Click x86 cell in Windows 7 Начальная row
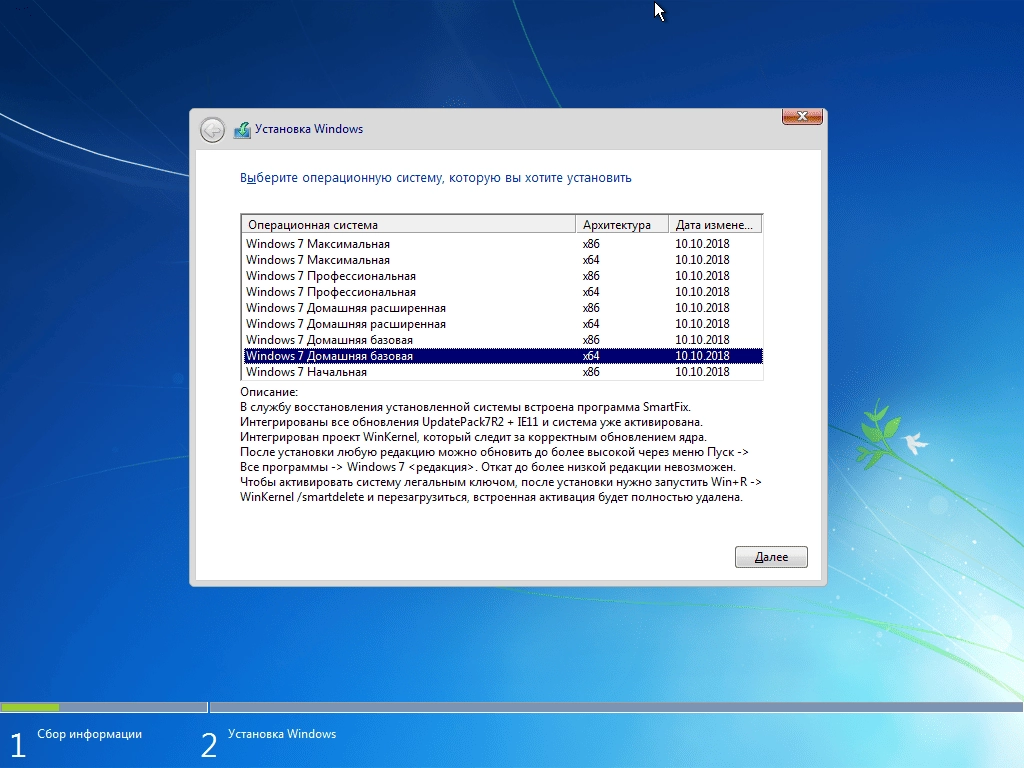This screenshot has height=768, width=1024. tap(591, 372)
